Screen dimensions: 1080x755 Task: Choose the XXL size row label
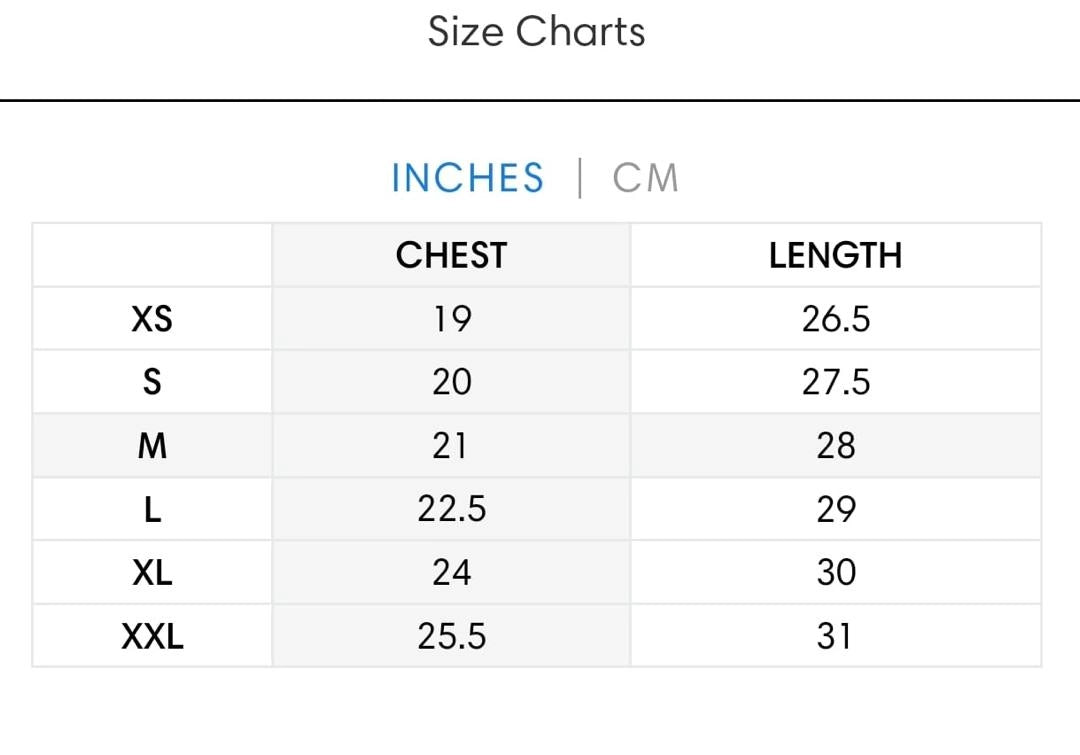tap(152, 636)
